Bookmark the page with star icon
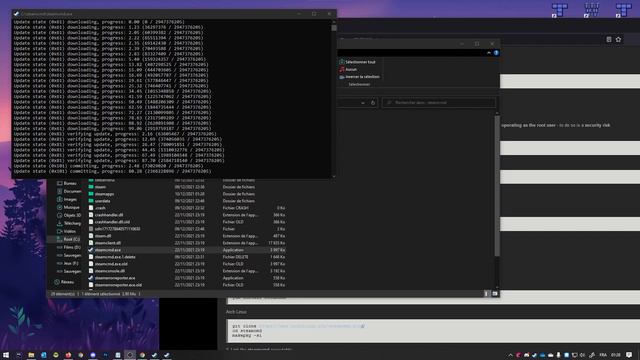Viewport: 640px width, 360px height. point(618,40)
